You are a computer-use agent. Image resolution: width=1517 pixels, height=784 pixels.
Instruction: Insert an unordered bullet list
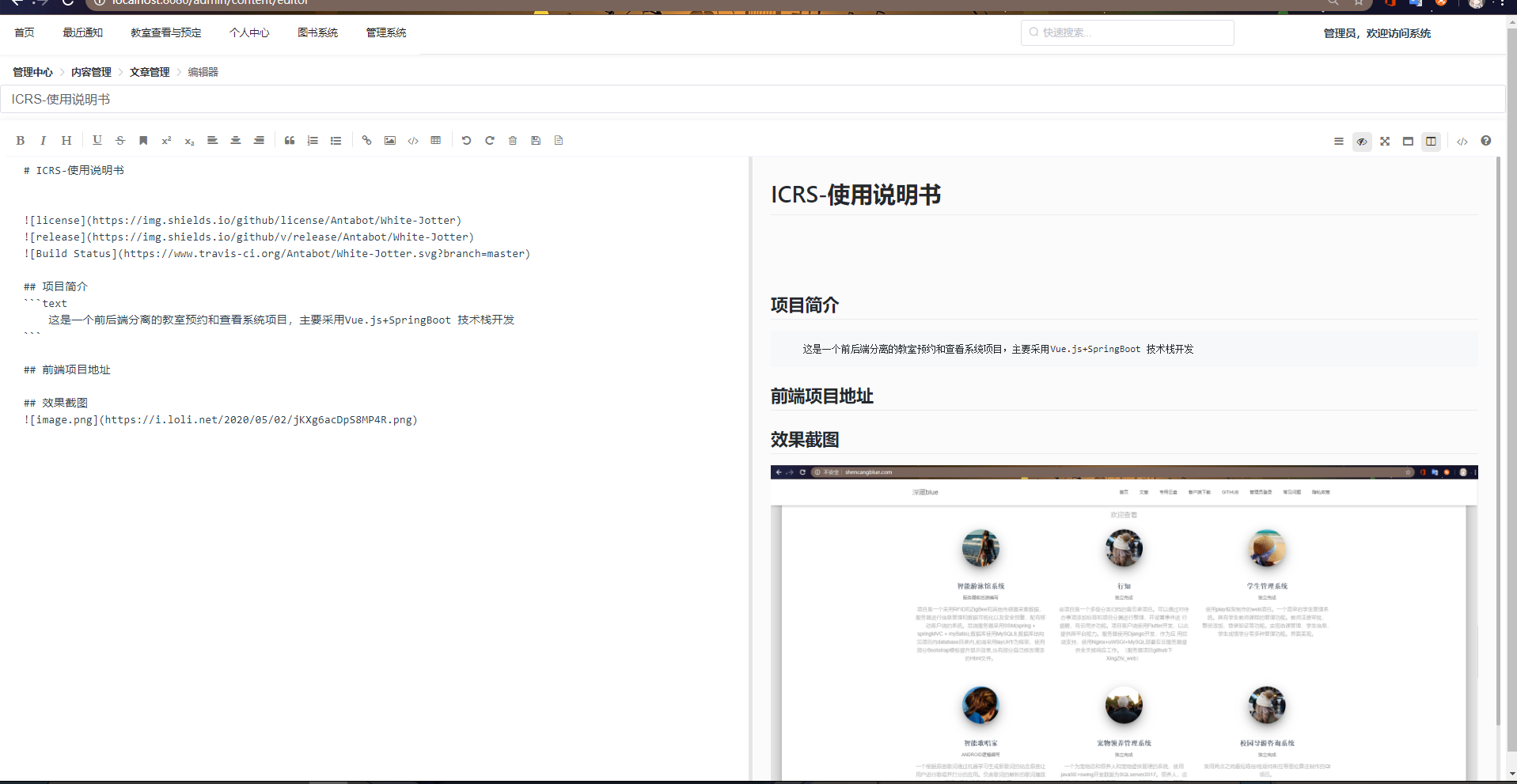(x=336, y=141)
